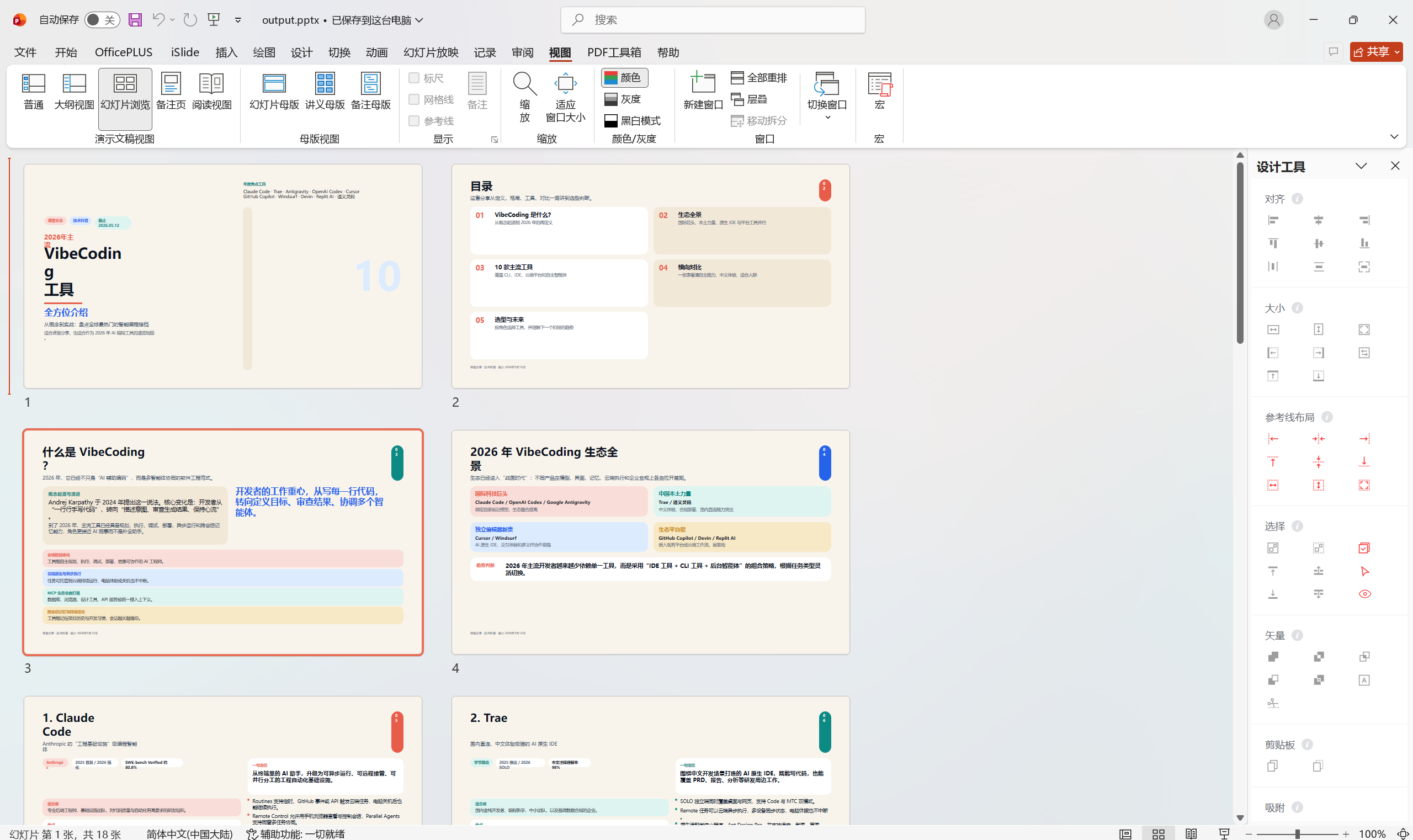Open the Show (显示) group dialog launcher

(x=494, y=139)
